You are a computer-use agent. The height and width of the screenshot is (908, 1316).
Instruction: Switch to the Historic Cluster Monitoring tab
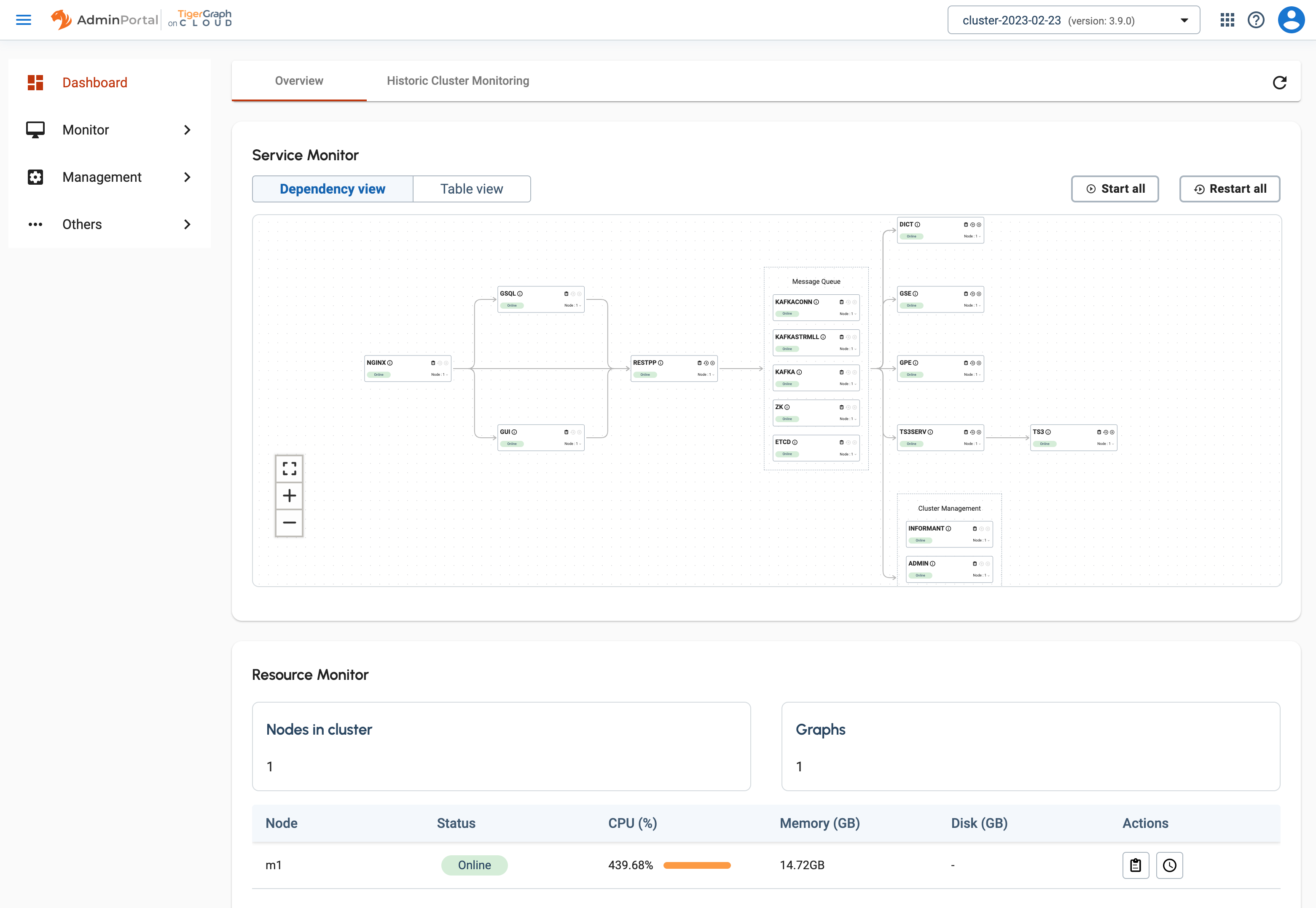(x=458, y=81)
